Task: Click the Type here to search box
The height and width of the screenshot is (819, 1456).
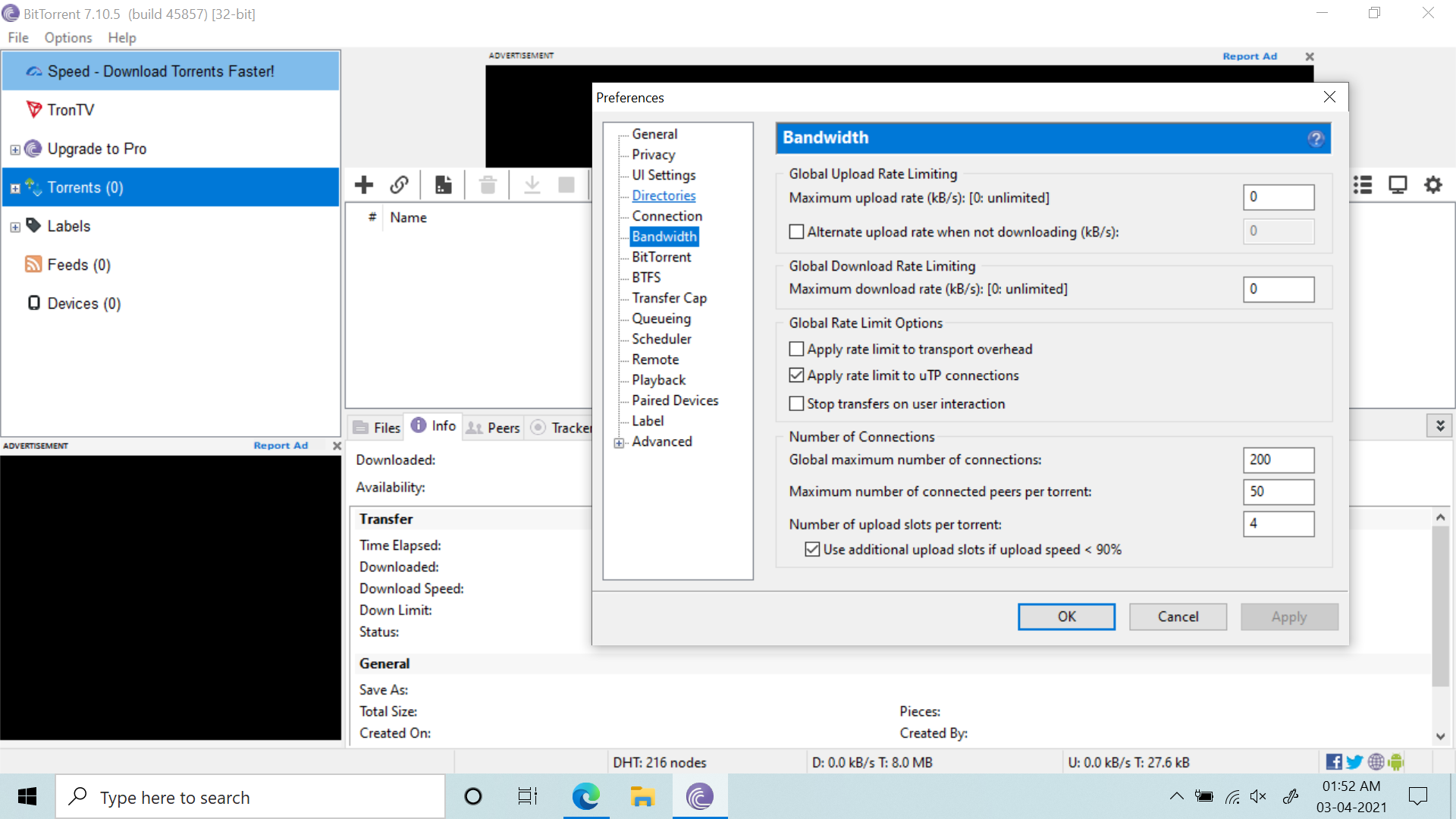Action: (250, 796)
